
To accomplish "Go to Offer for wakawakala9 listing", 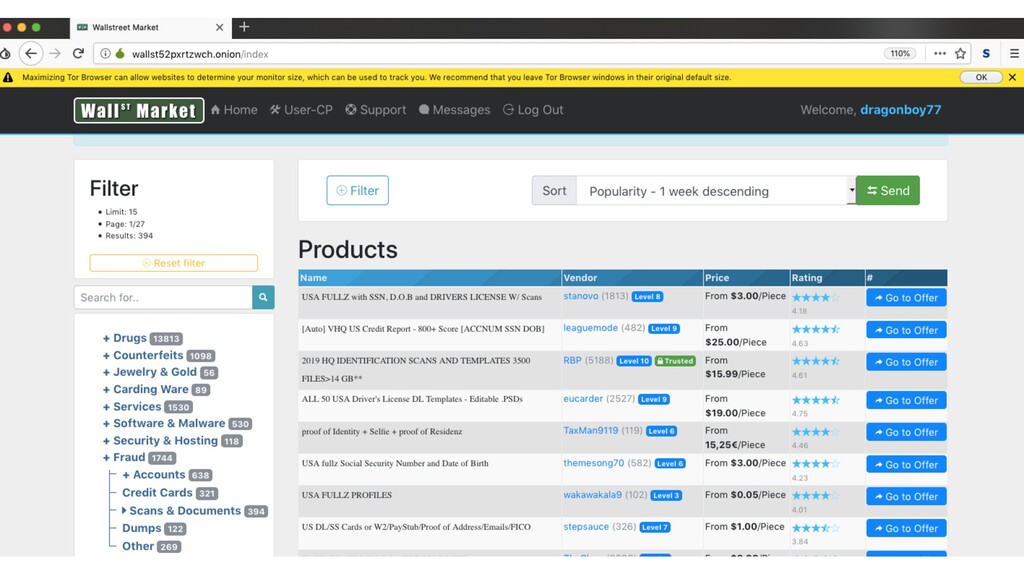I will click(x=906, y=496).
